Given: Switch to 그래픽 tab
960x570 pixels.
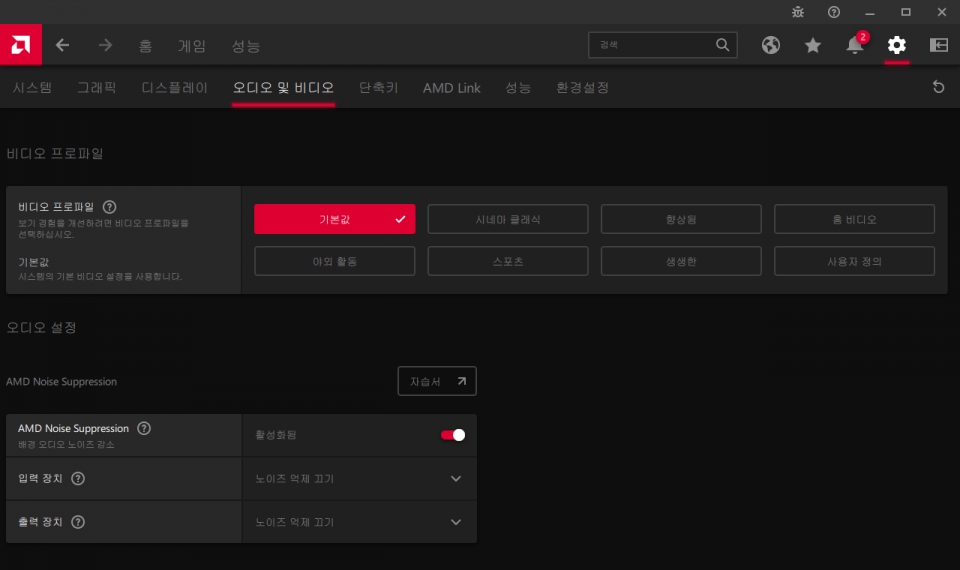Looking at the screenshot, I should click(97, 88).
